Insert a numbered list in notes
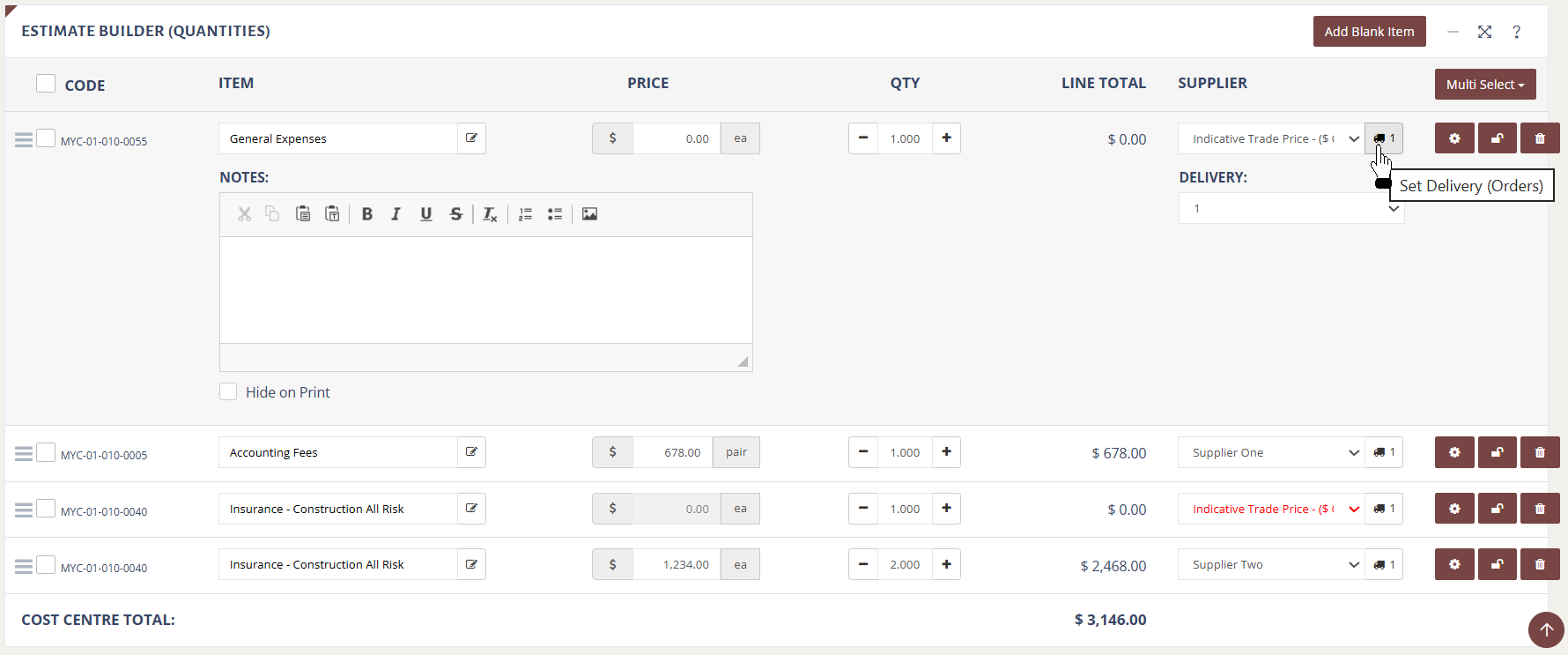This screenshot has width=1568, height=655. (x=525, y=214)
